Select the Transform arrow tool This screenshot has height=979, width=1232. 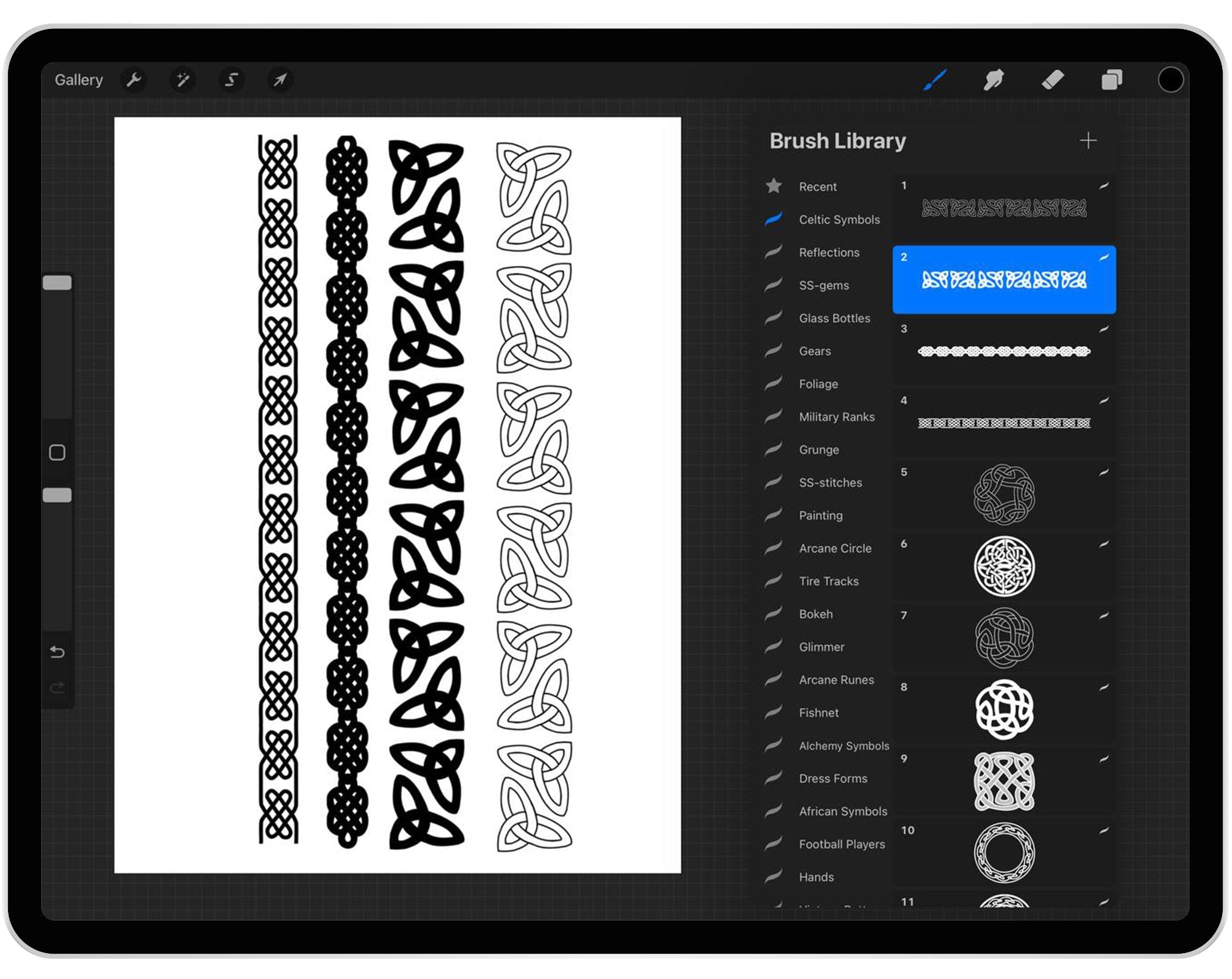point(279,79)
